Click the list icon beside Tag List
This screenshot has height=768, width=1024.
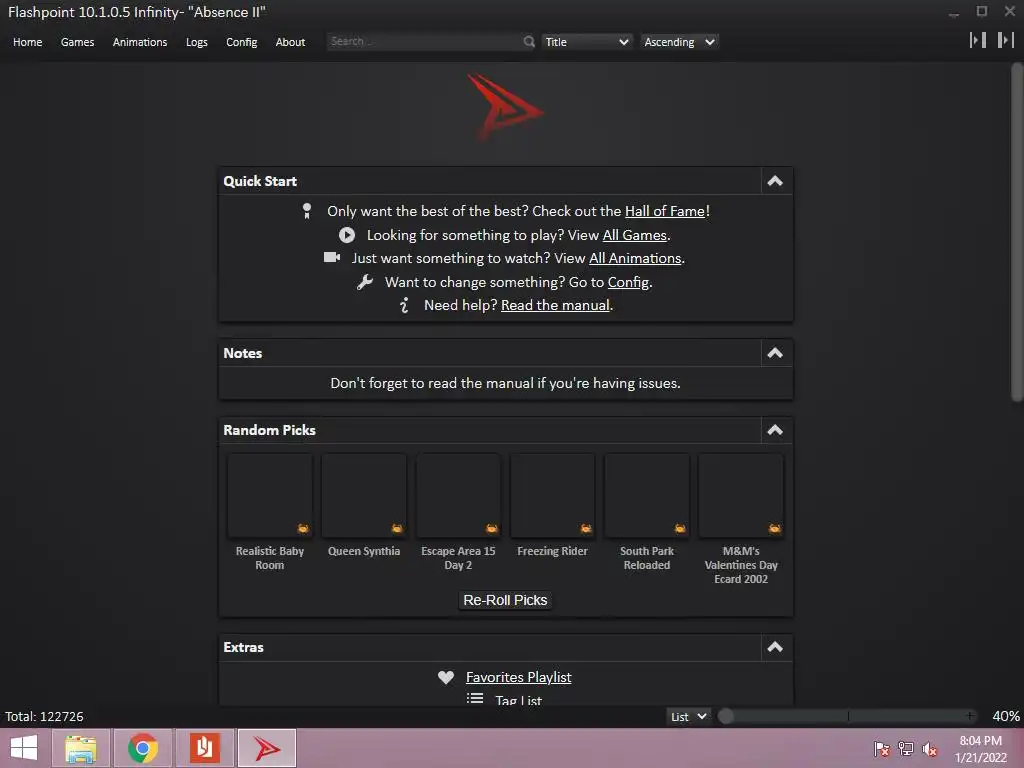tap(475, 699)
